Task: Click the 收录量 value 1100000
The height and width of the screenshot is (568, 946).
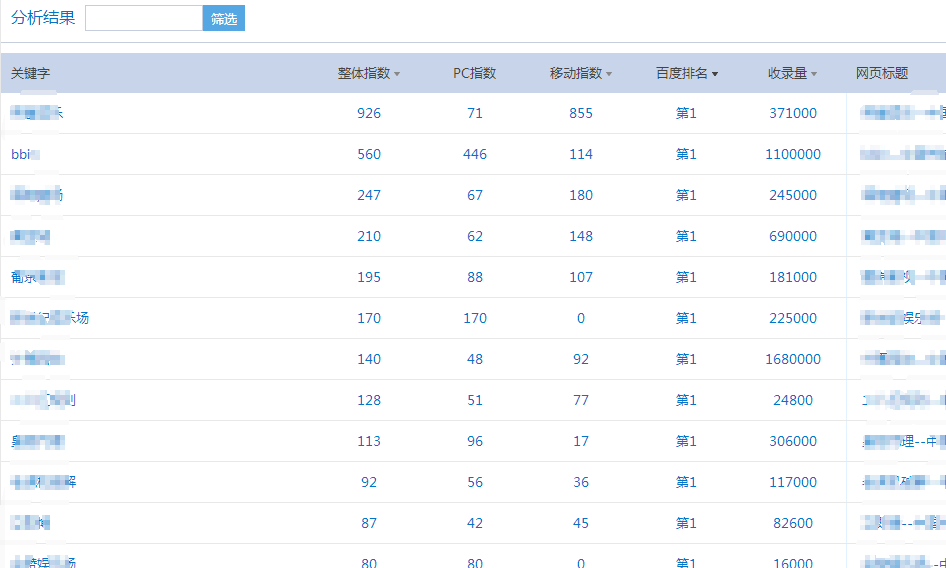Action: click(x=793, y=154)
